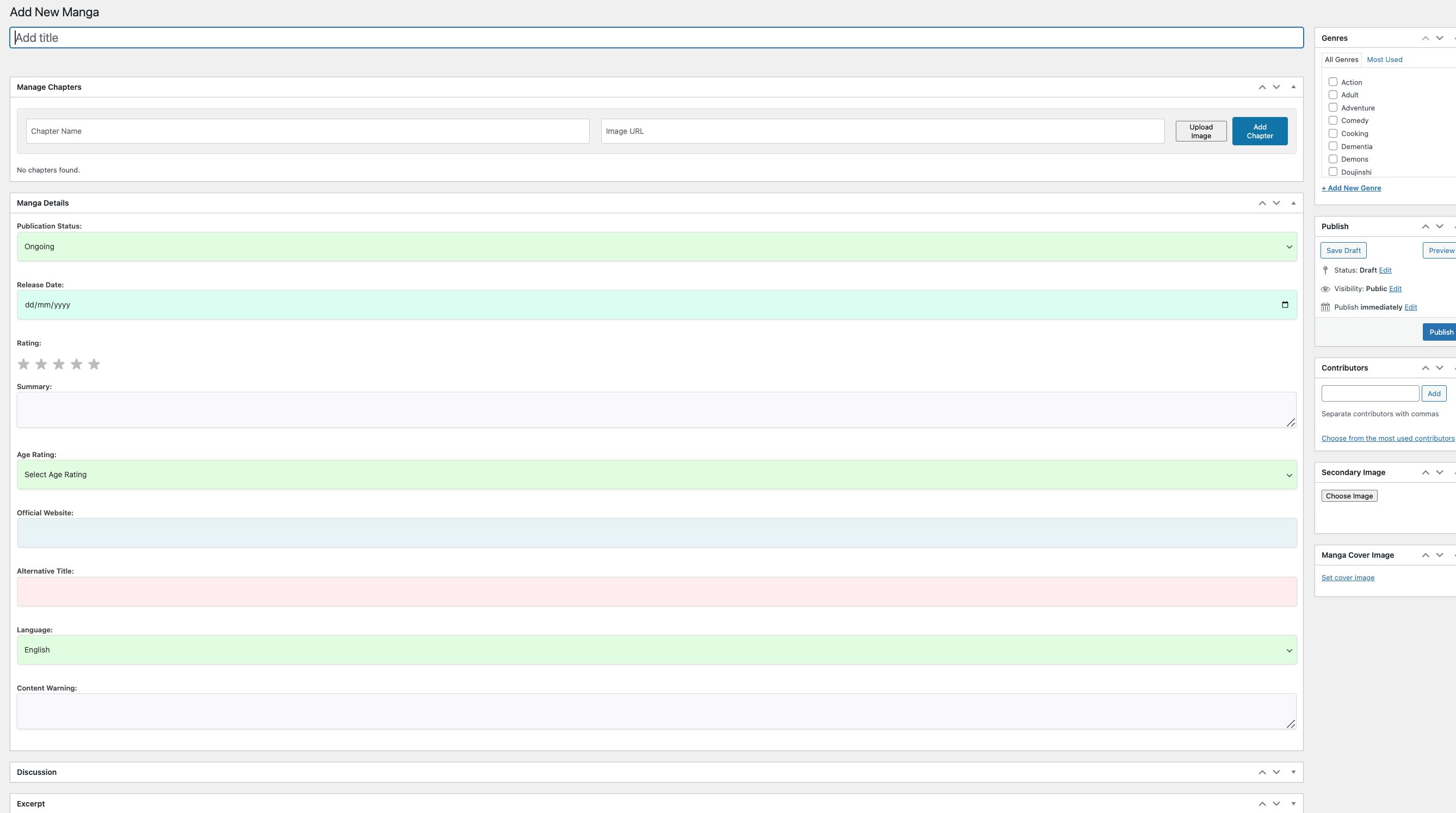Click the Set cover image link

(x=1348, y=577)
